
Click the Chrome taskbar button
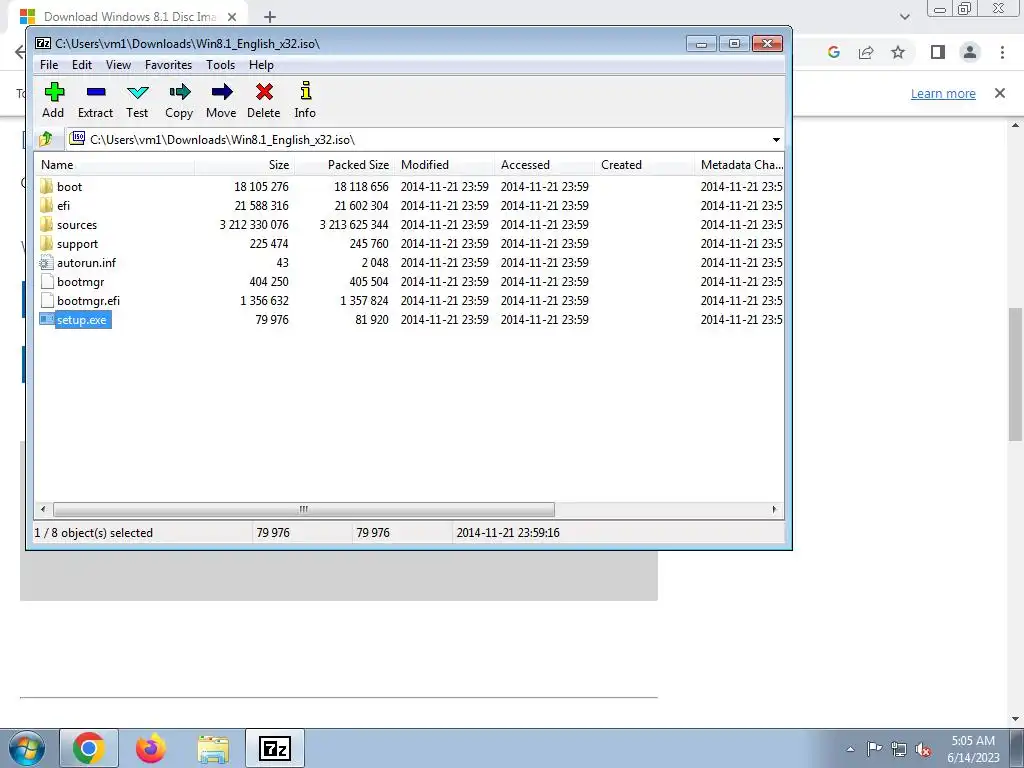pos(89,748)
